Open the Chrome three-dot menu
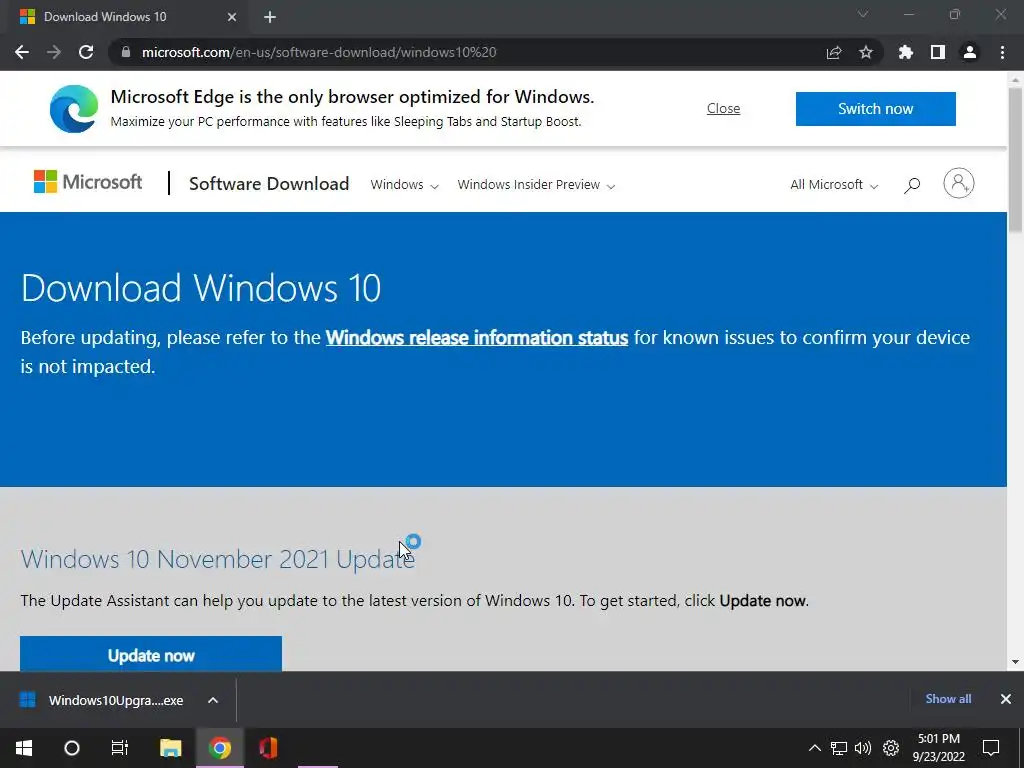This screenshot has height=768, width=1024. (1002, 52)
